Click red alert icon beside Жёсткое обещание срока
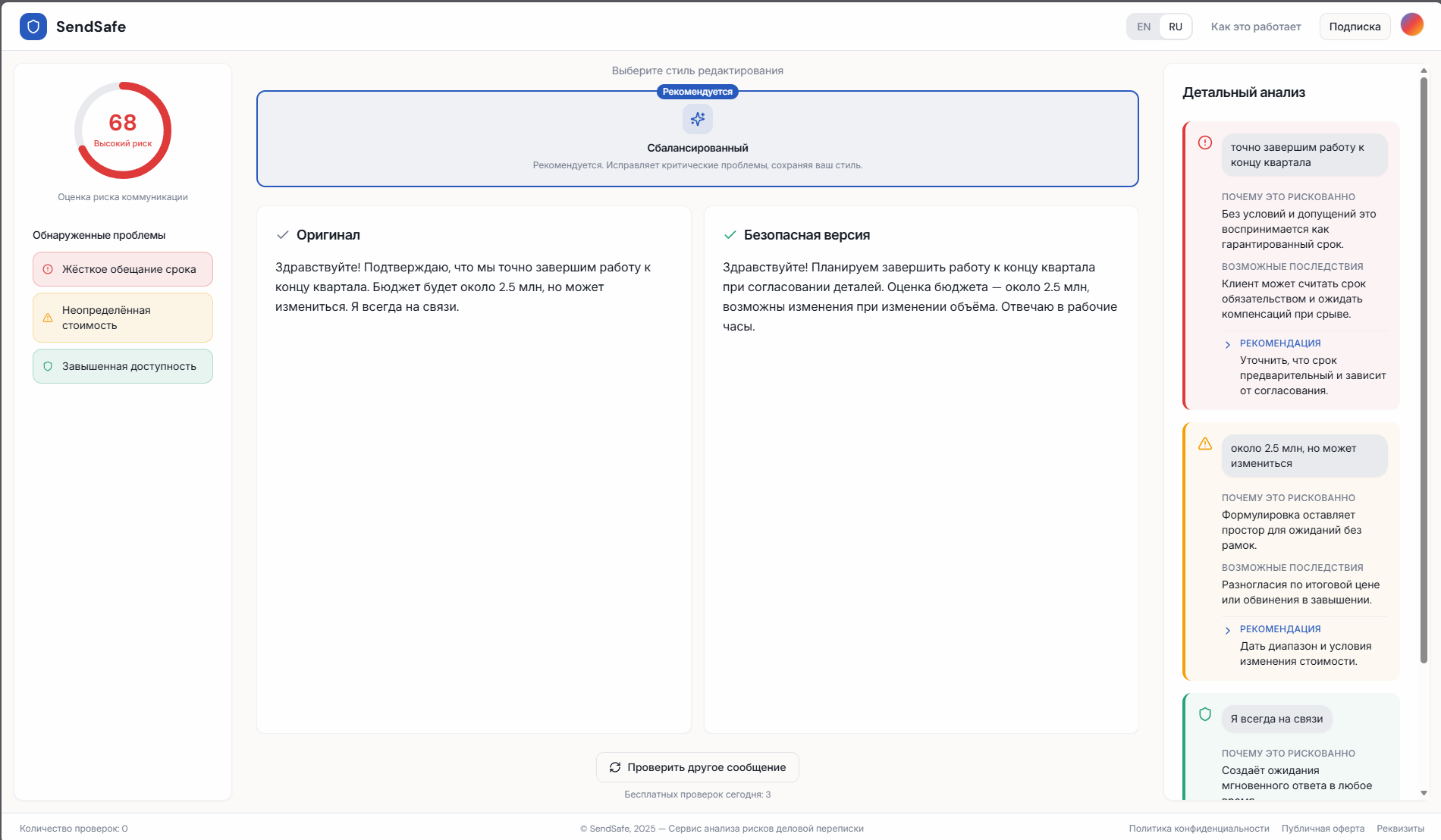The width and height of the screenshot is (1441, 840). (x=48, y=269)
